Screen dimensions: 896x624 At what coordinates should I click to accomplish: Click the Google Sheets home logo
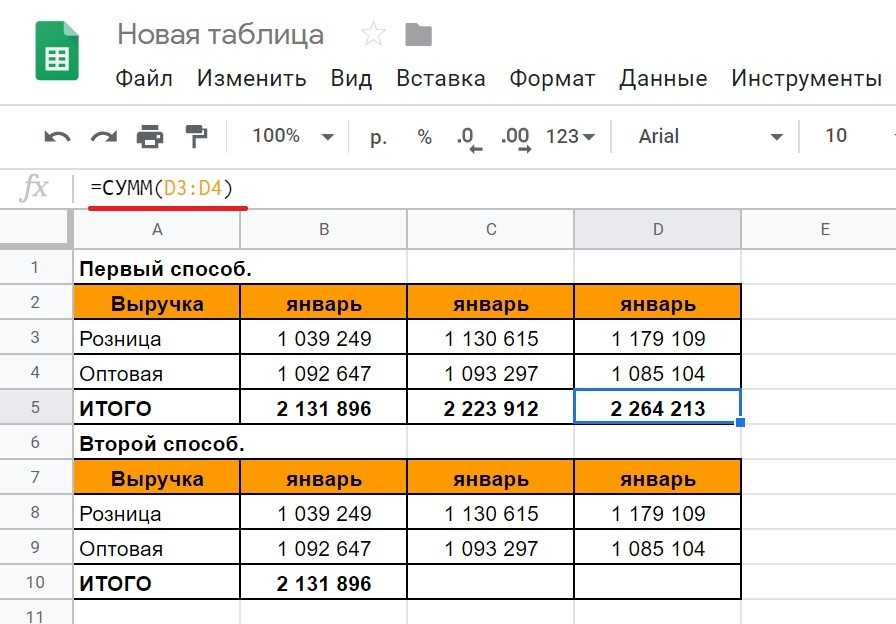57,50
